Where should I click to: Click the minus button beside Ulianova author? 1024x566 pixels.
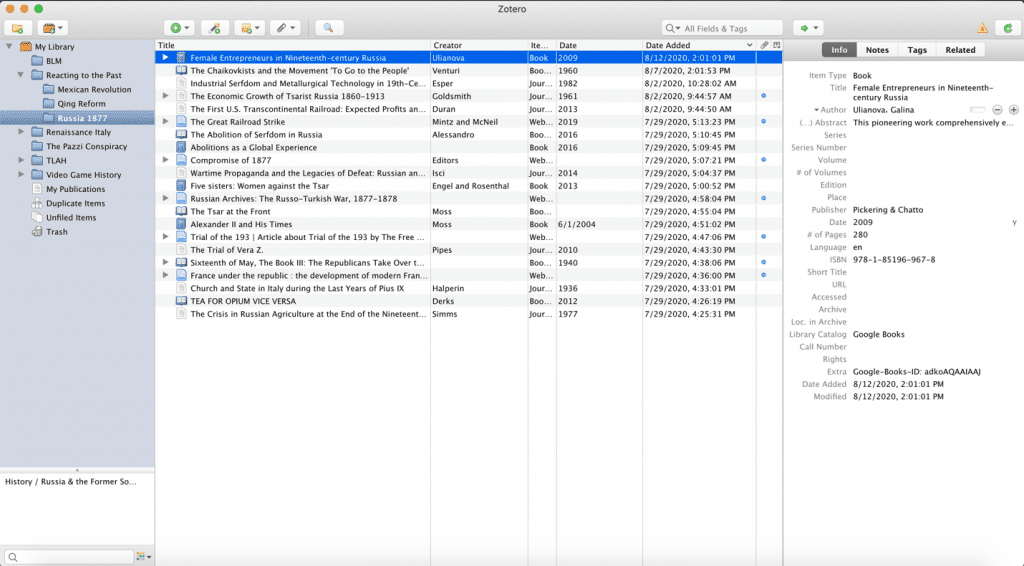[997, 110]
